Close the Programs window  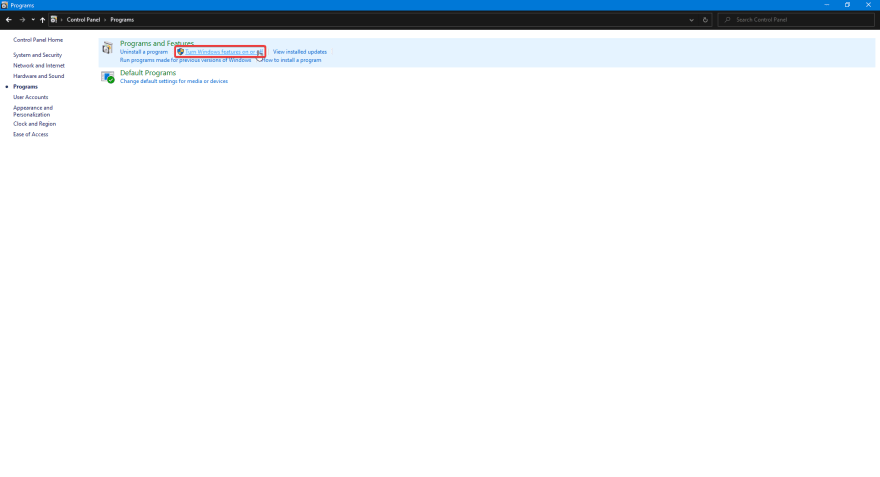point(868,5)
